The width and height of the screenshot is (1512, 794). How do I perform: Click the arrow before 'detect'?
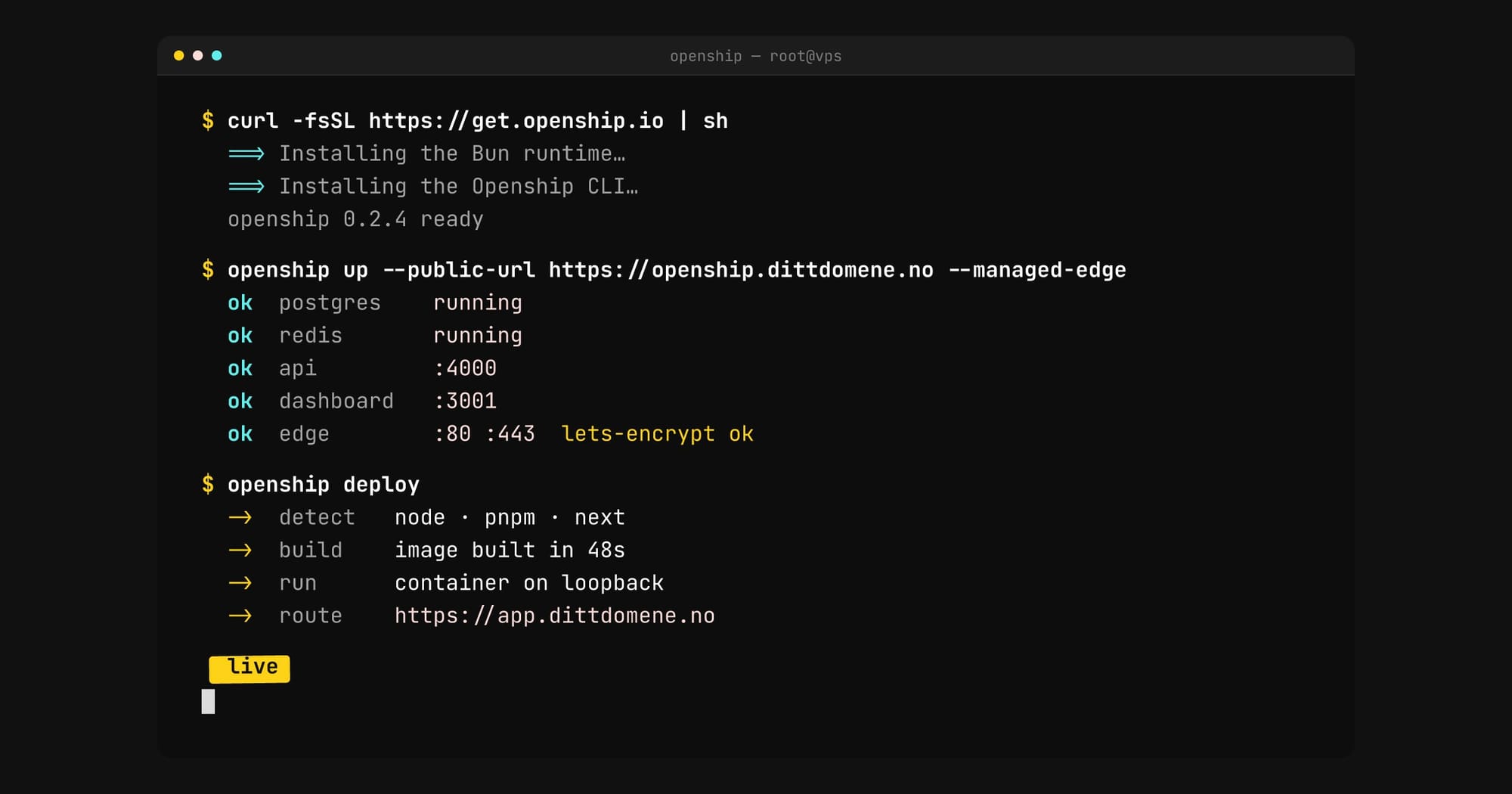tap(240, 518)
